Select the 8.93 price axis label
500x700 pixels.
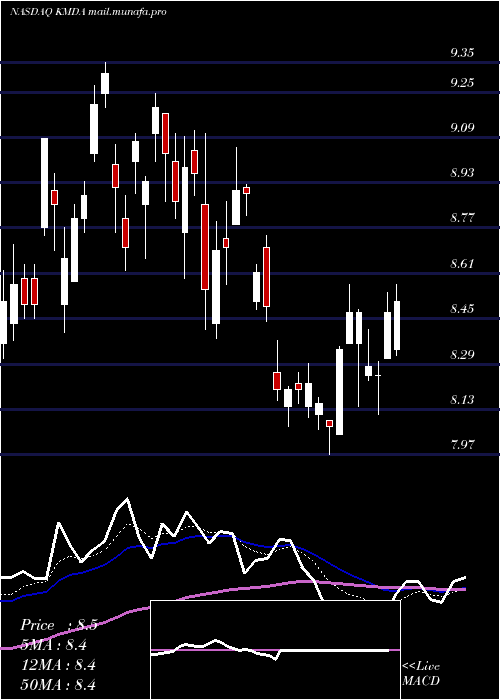pos(462,173)
